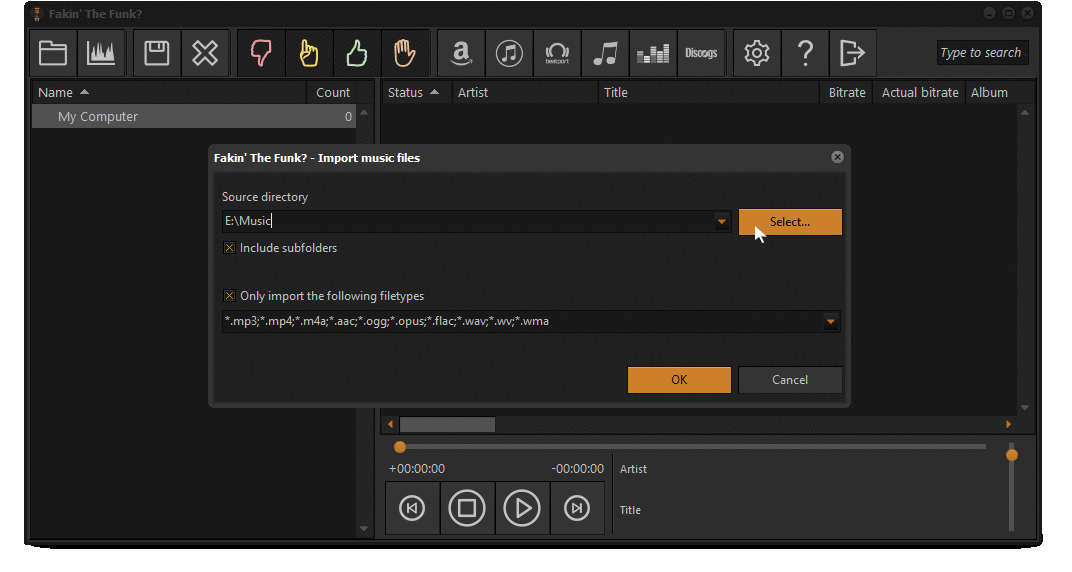This screenshot has height=572, width=1072.
Task: Select the My Computer tree row
Action: pos(193,117)
